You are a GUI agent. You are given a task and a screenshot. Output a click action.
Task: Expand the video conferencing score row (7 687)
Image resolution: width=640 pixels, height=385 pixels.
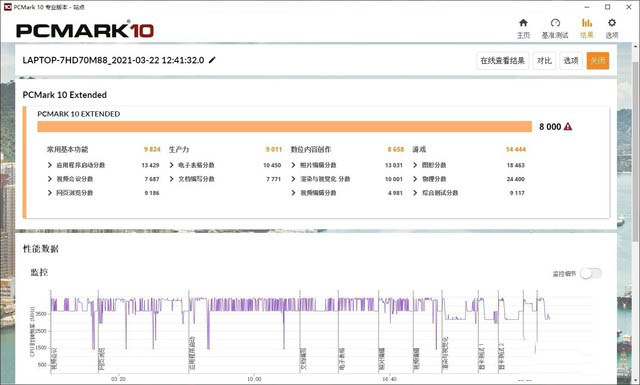pyautogui.click(x=103, y=179)
